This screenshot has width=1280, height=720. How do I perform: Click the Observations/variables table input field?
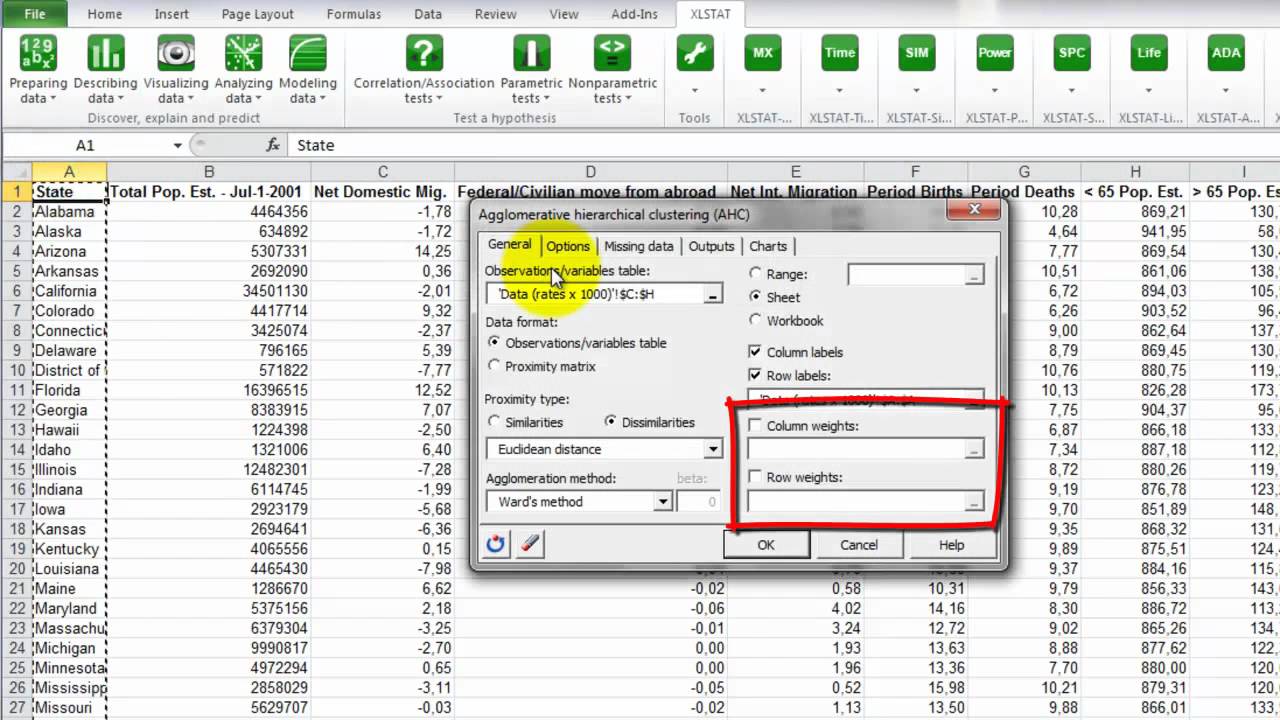click(x=593, y=294)
